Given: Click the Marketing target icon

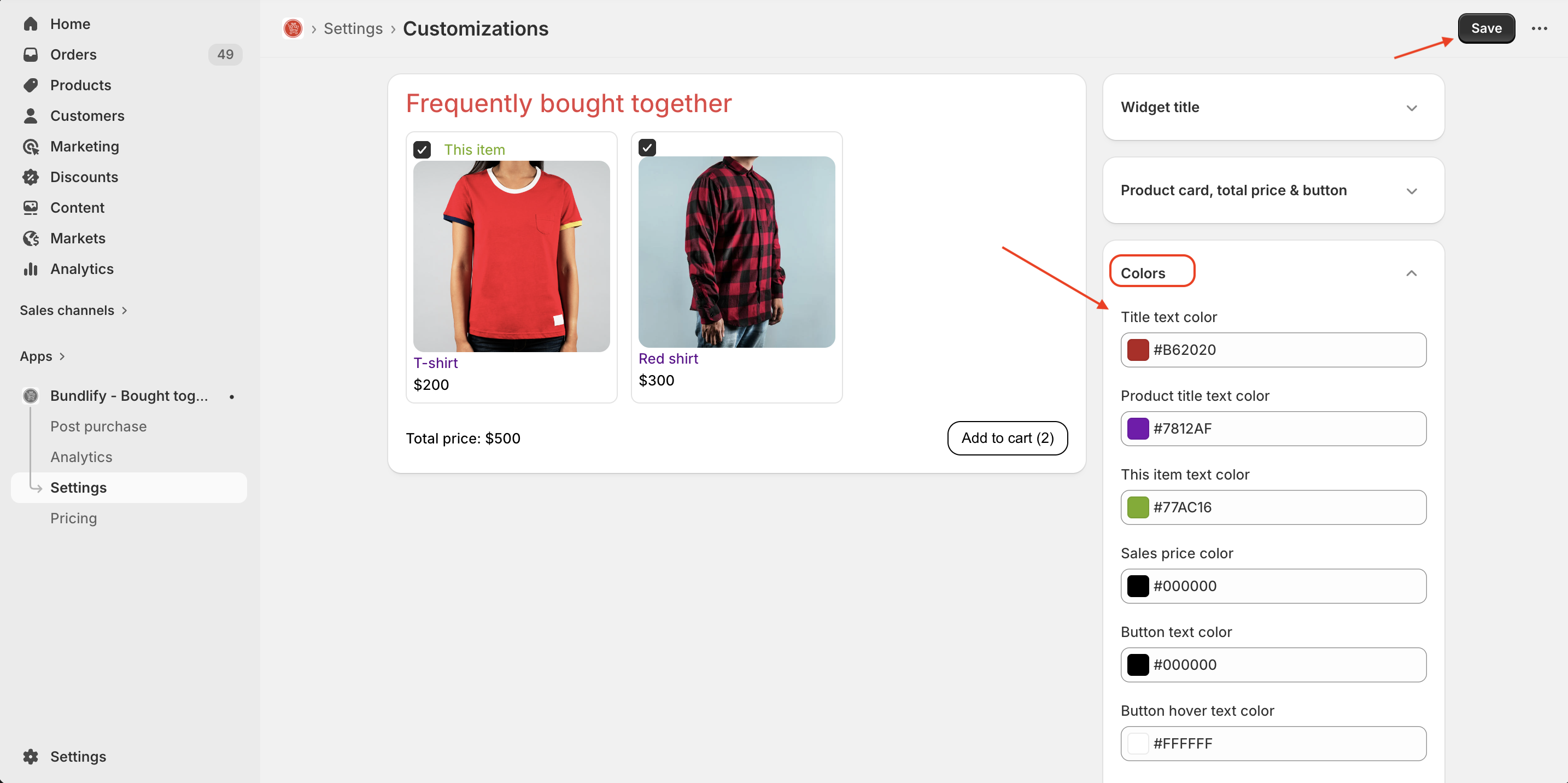Looking at the screenshot, I should point(31,147).
